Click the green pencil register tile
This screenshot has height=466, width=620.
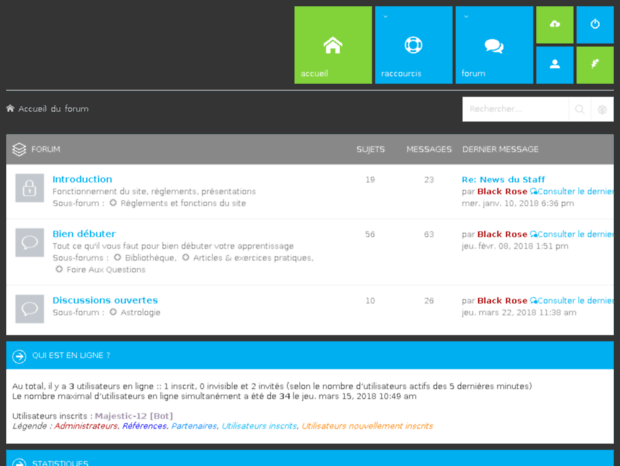[595, 65]
